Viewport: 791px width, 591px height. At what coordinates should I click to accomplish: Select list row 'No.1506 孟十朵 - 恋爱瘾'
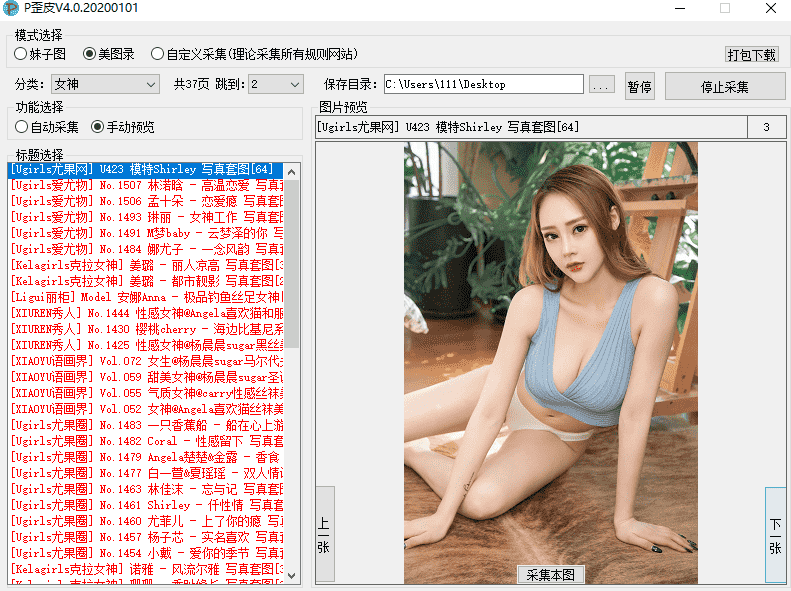pos(146,201)
